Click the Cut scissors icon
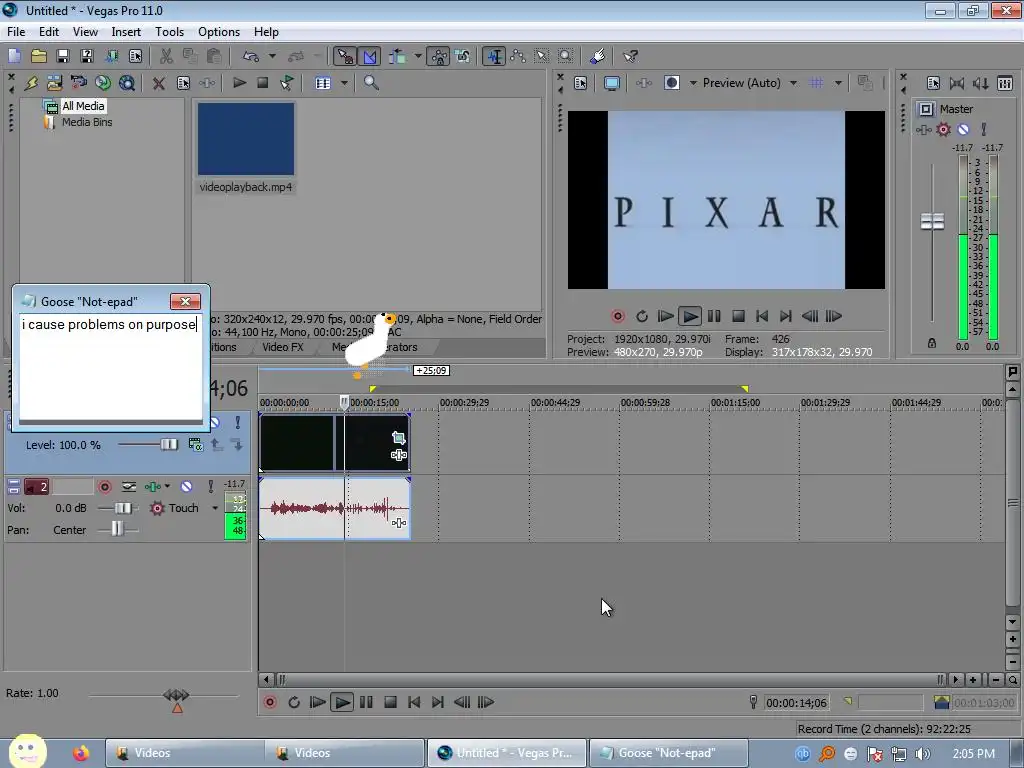This screenshot has width=1024, height=768. [x=167, y=56]
